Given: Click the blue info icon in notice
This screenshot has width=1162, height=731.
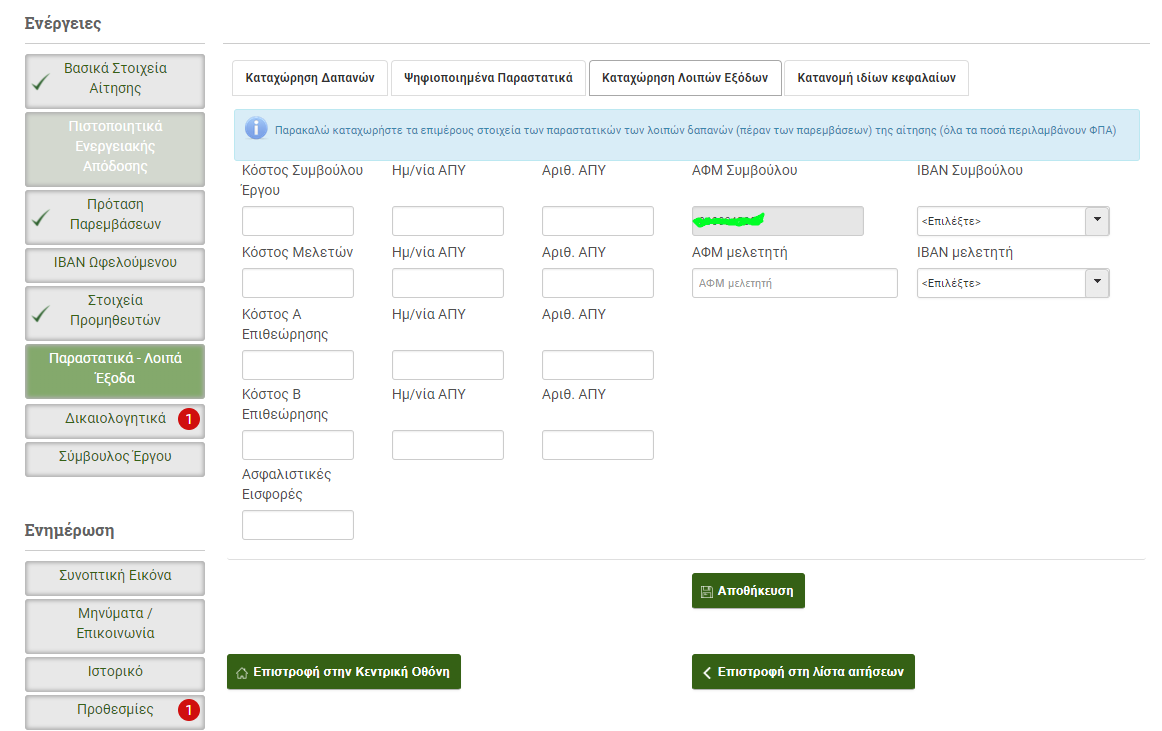Looking at the screenshot, I should (257, 129).
